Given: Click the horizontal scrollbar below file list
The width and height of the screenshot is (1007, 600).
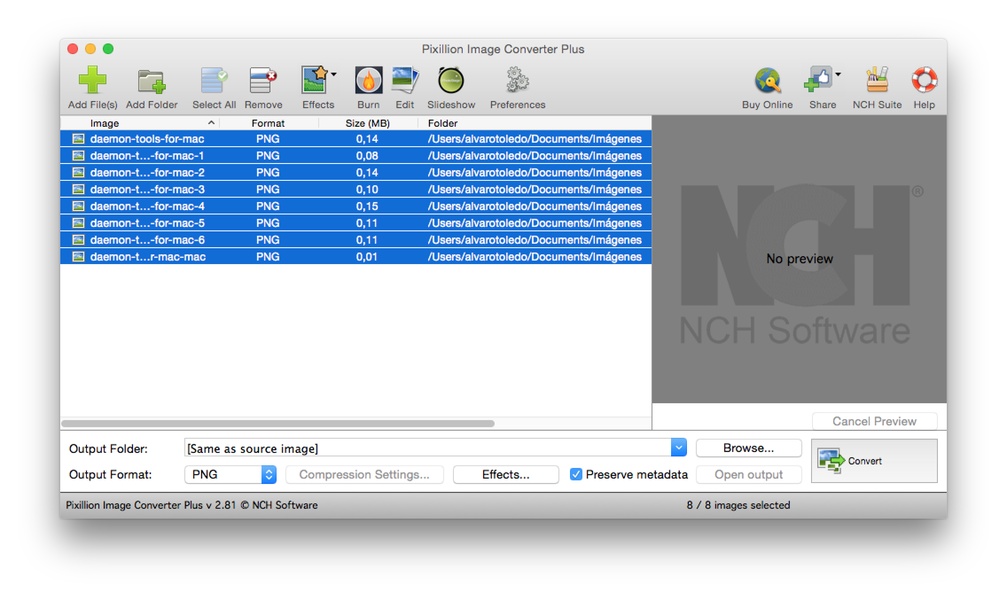Looking at the screenshot, I should pyautogui.click(x=277, y=423).
